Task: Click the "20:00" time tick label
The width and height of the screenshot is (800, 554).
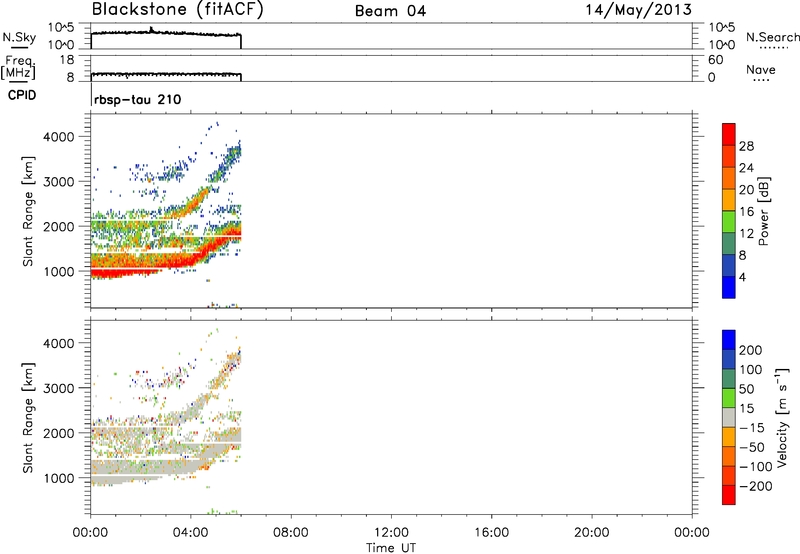Action: click(x=592, y=533)
